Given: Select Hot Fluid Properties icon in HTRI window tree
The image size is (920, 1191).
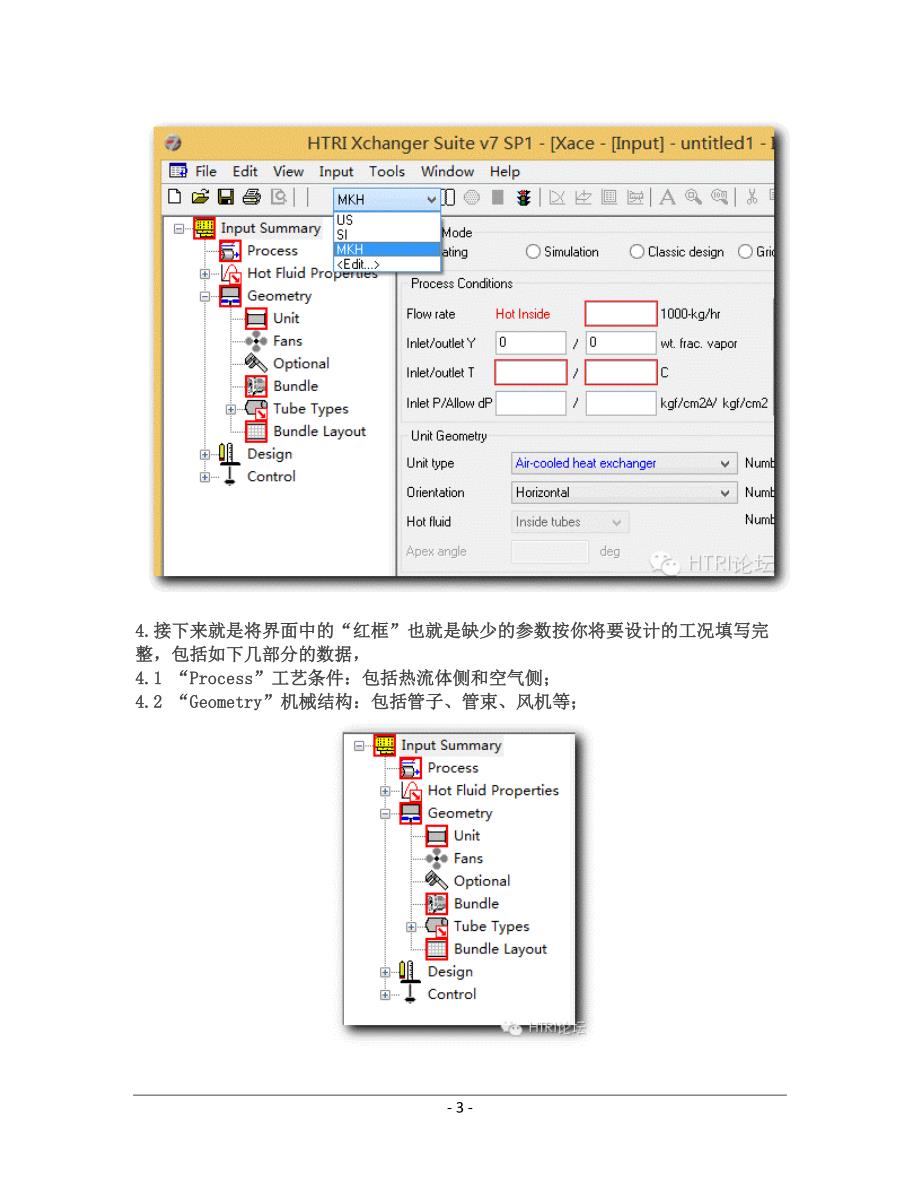Looking at the screenshot, I should tap(230, 273).
